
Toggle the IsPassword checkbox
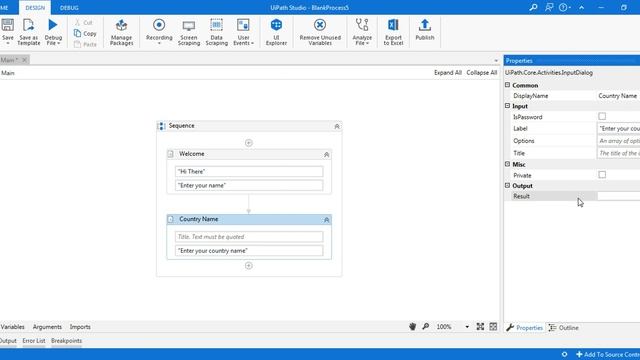(x=602, y=116)
